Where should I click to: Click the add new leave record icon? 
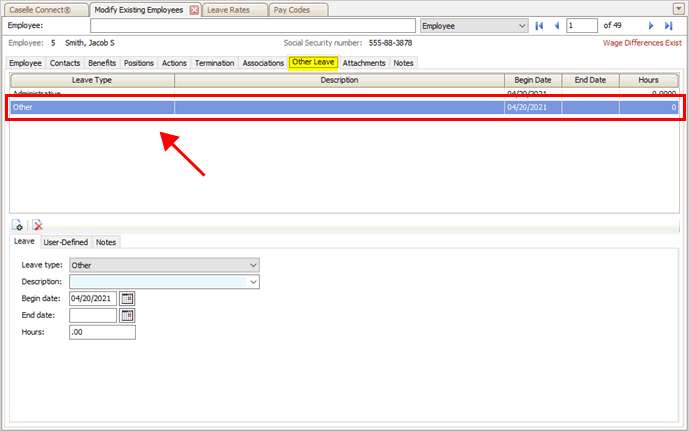coord(19,226)
